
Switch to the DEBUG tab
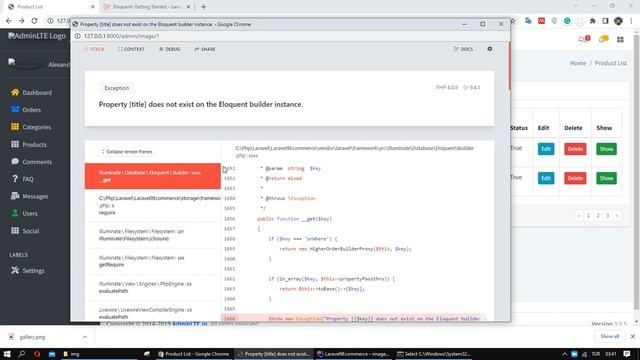point(169,49)
